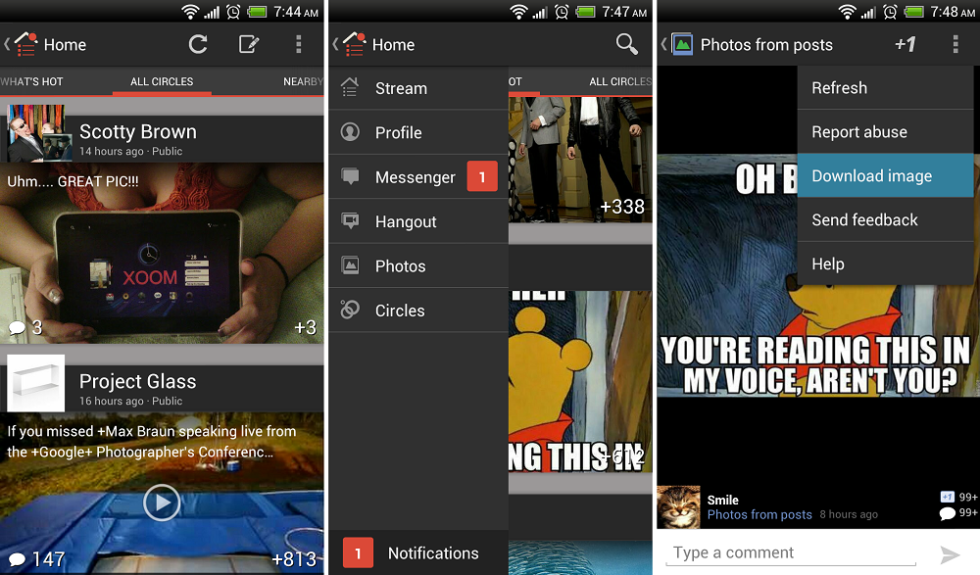Open Hangout in the navigation drawer
Screen dimensions: 980x575
pos(418,222)
